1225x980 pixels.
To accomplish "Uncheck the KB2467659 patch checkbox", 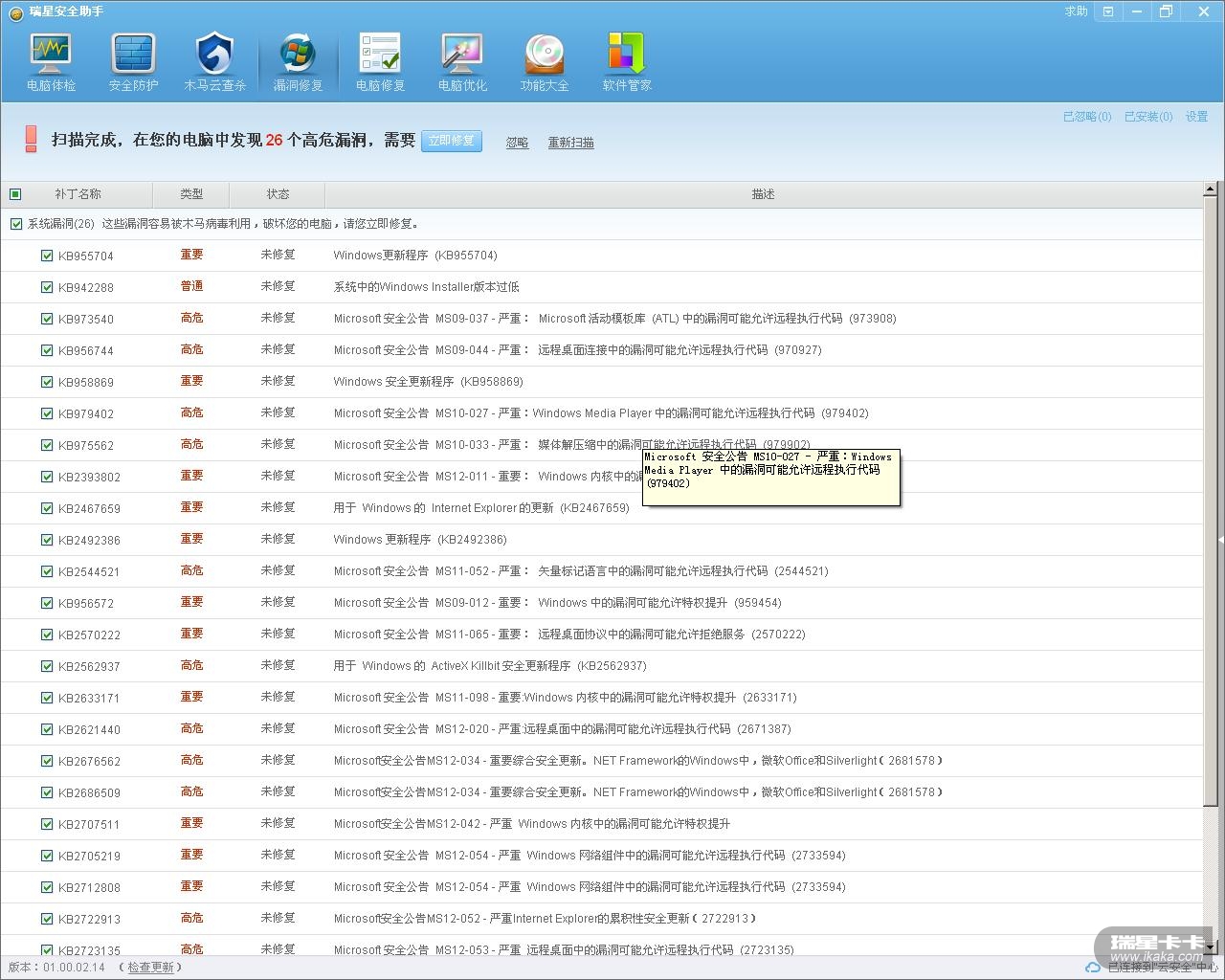I will tap(47, 508).
